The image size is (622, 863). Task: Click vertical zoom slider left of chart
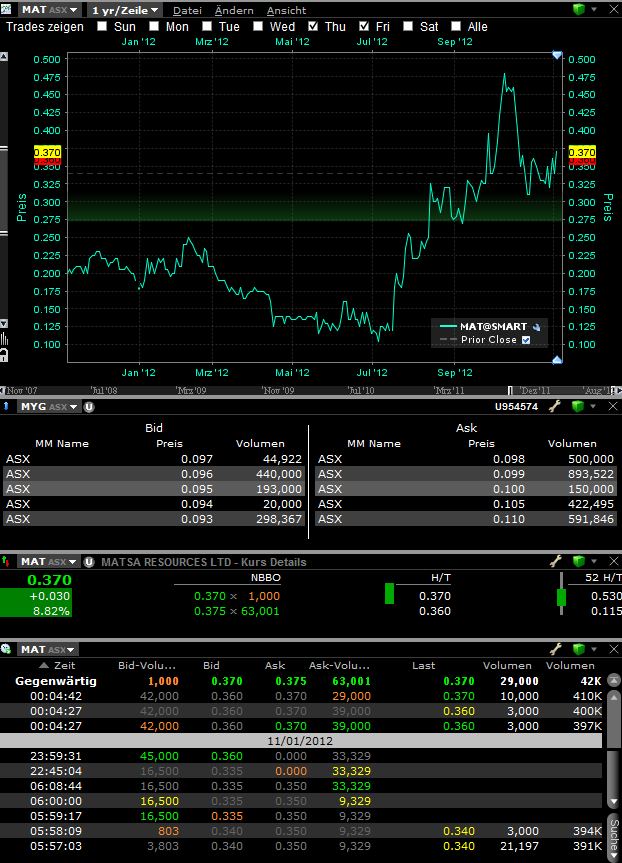point(4,190)
